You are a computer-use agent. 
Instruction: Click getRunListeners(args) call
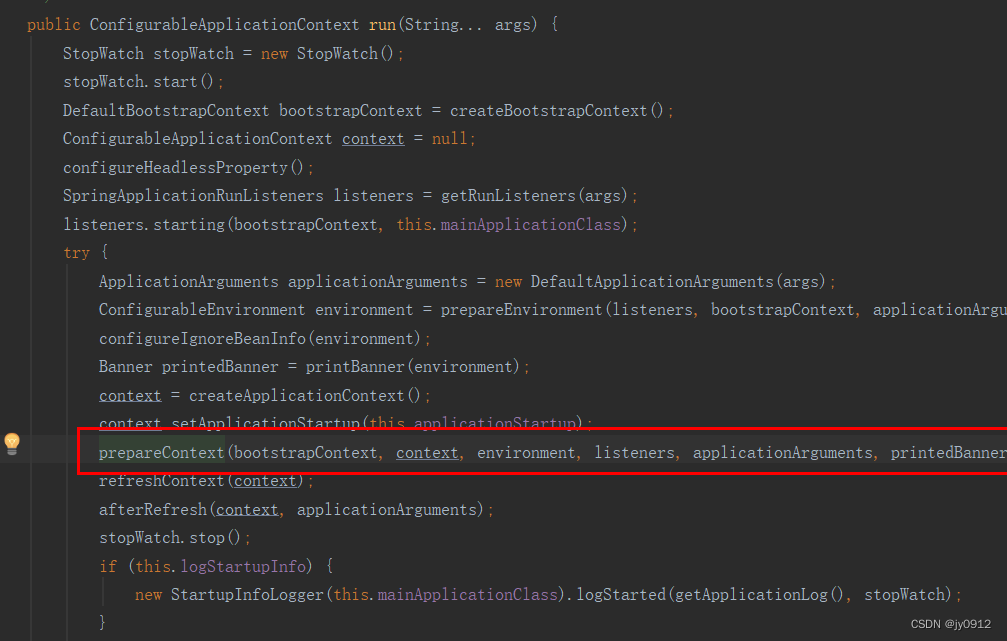[534, 196]
